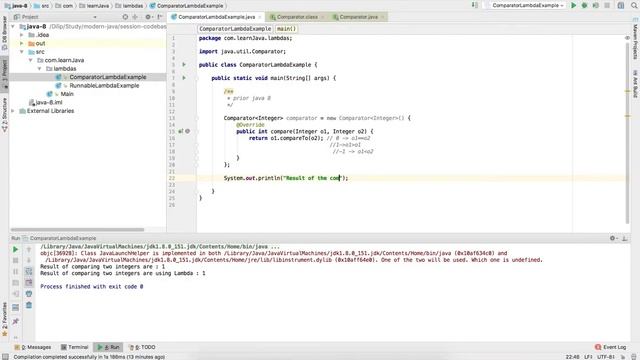Viewport: 640px width, 360px height.
Task: Clear all Run console output (trash)
Action: 29,305
